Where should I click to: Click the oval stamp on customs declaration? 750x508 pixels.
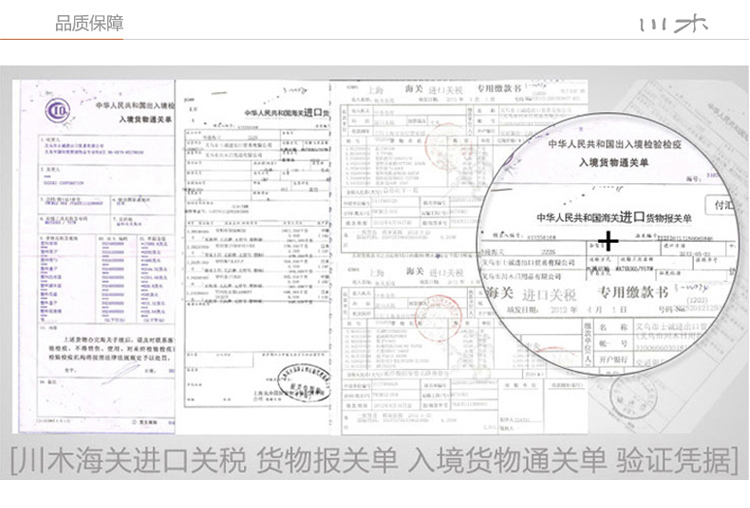304,382
